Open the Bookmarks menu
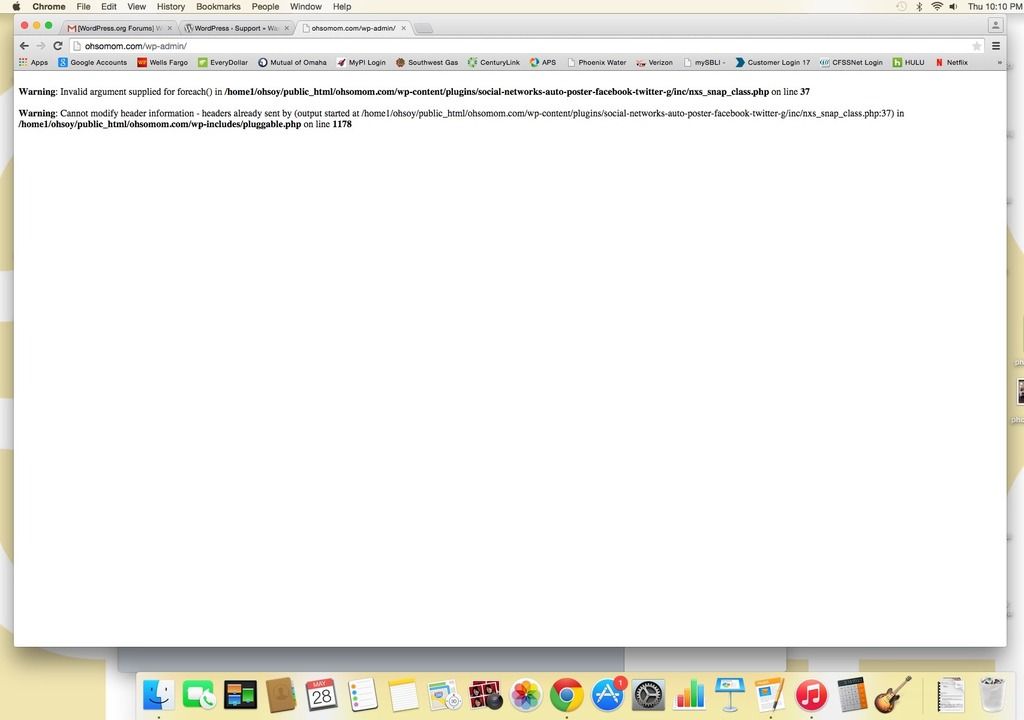Viewport: 1024px width, 720px height. pos(218,7)
